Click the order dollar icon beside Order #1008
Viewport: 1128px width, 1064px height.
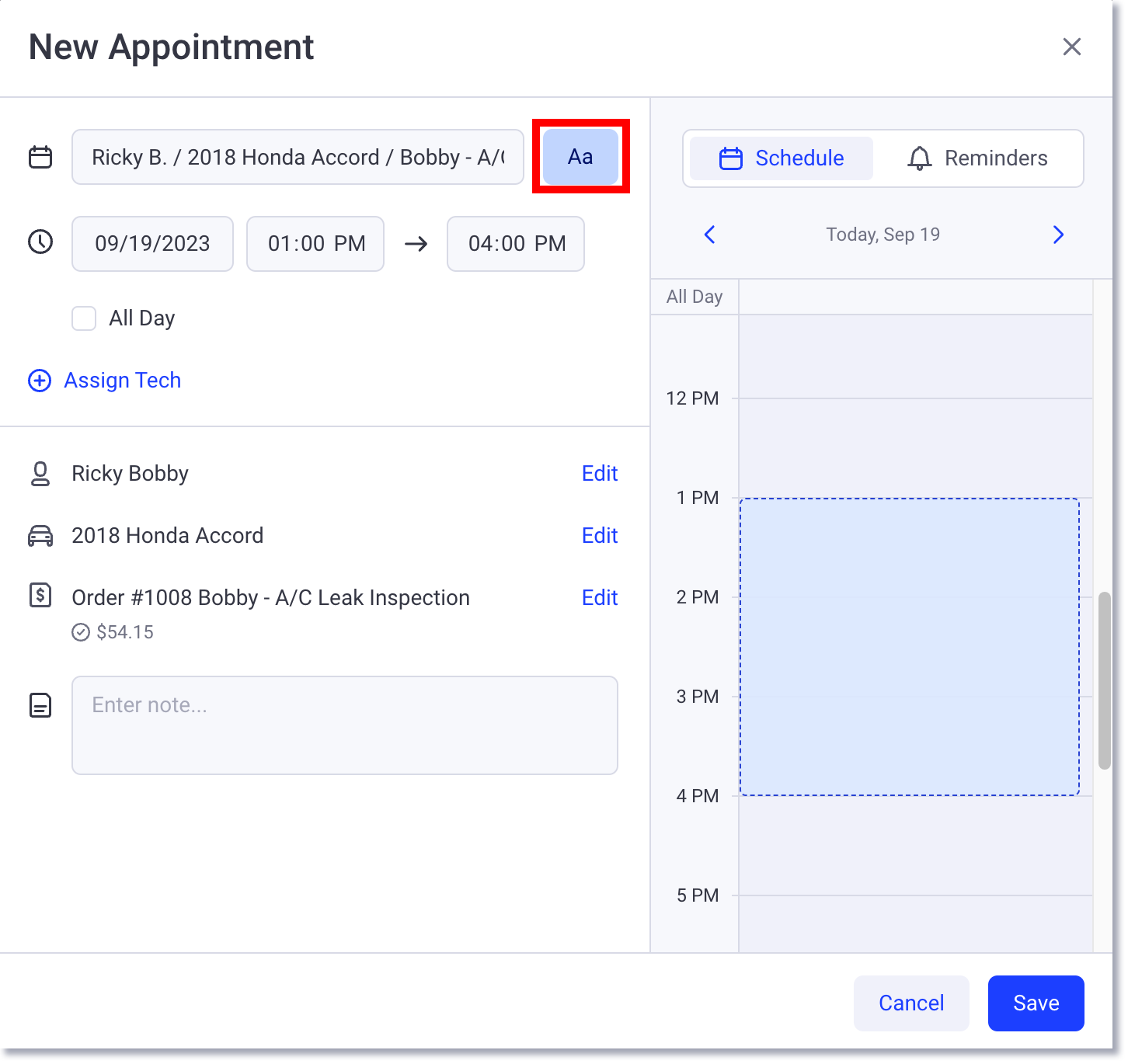[40, 596]
